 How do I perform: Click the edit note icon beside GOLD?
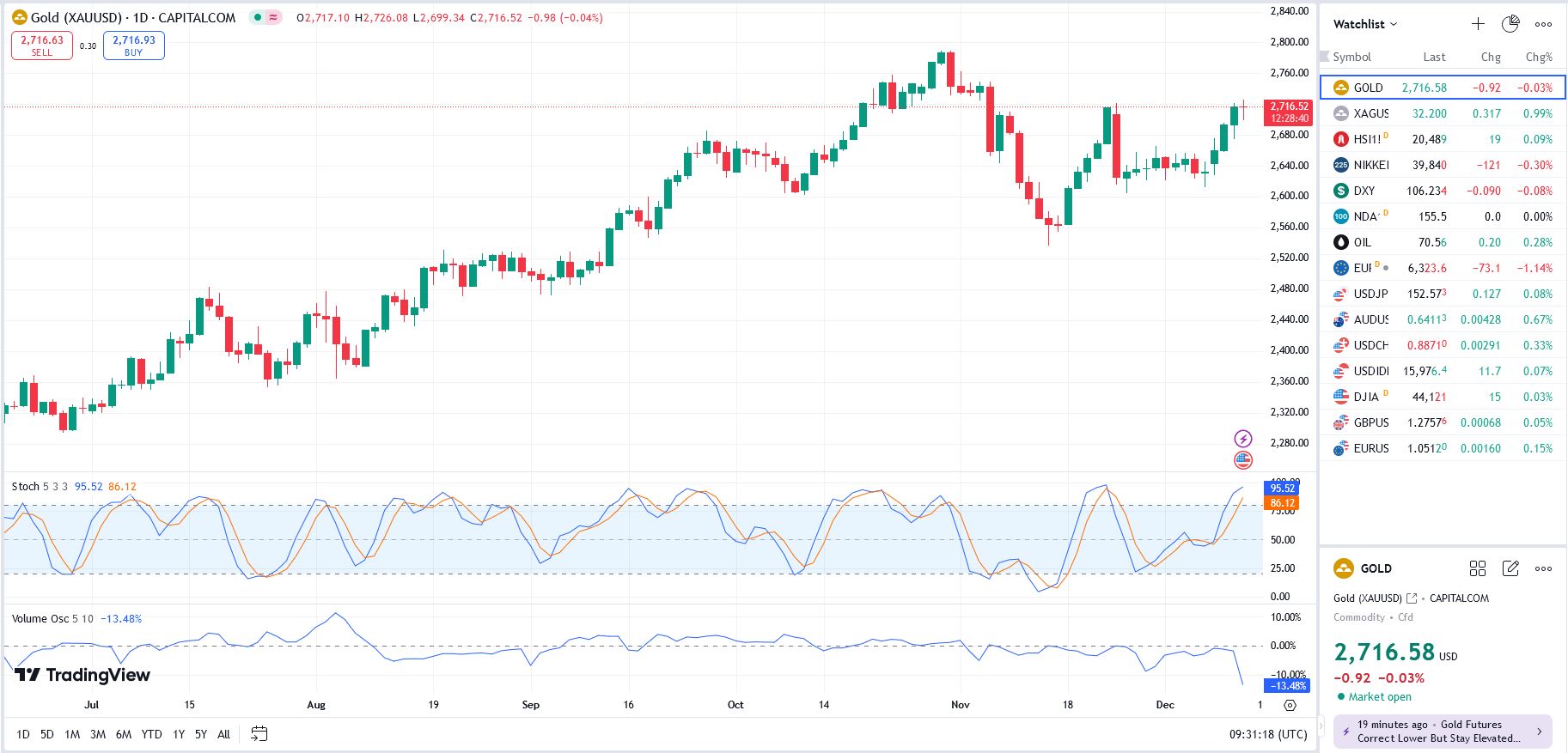(1510, 568)
